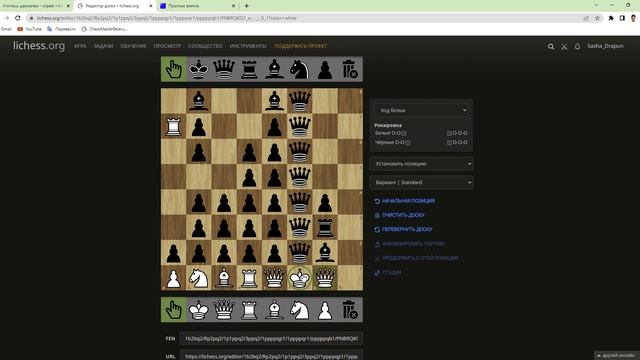Open the ПРОСМОТР menu
Image resolution: width=640 pixels, height=360 pixels.
[167, 46]
